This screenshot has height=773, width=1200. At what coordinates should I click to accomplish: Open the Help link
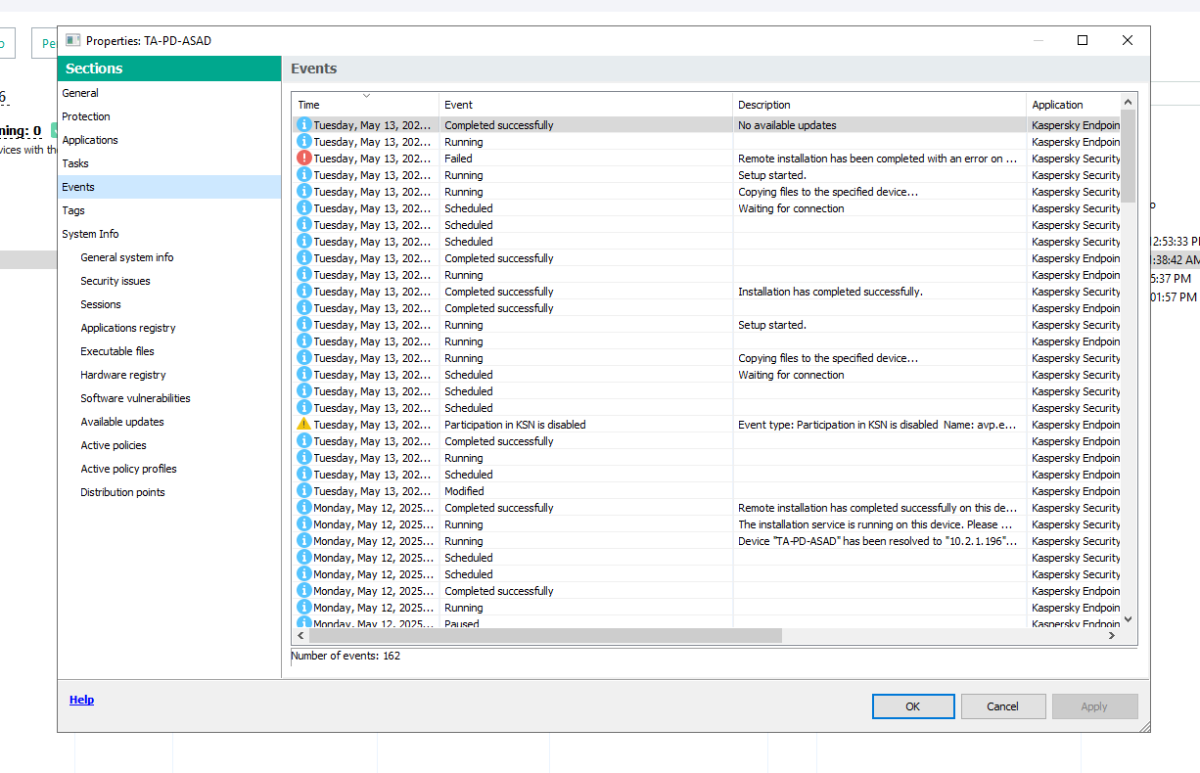[82, 700]
